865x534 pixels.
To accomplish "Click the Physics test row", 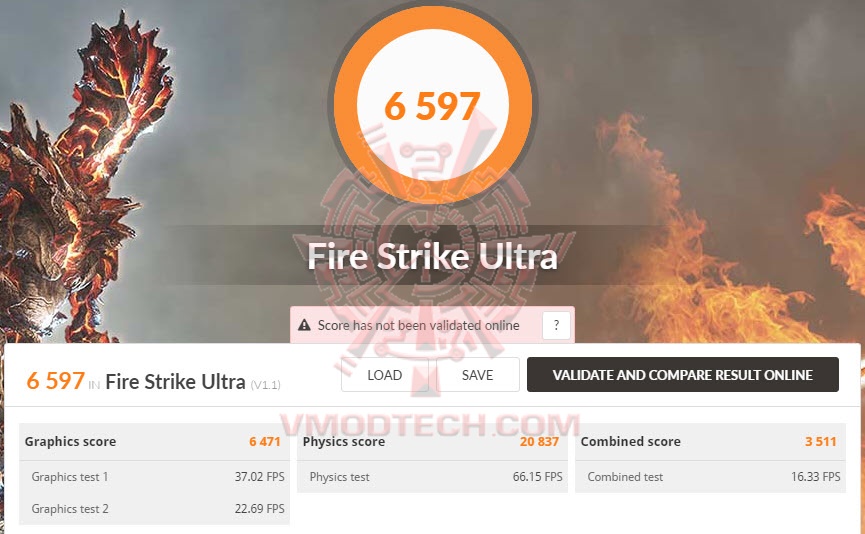I will coord(432,477).
